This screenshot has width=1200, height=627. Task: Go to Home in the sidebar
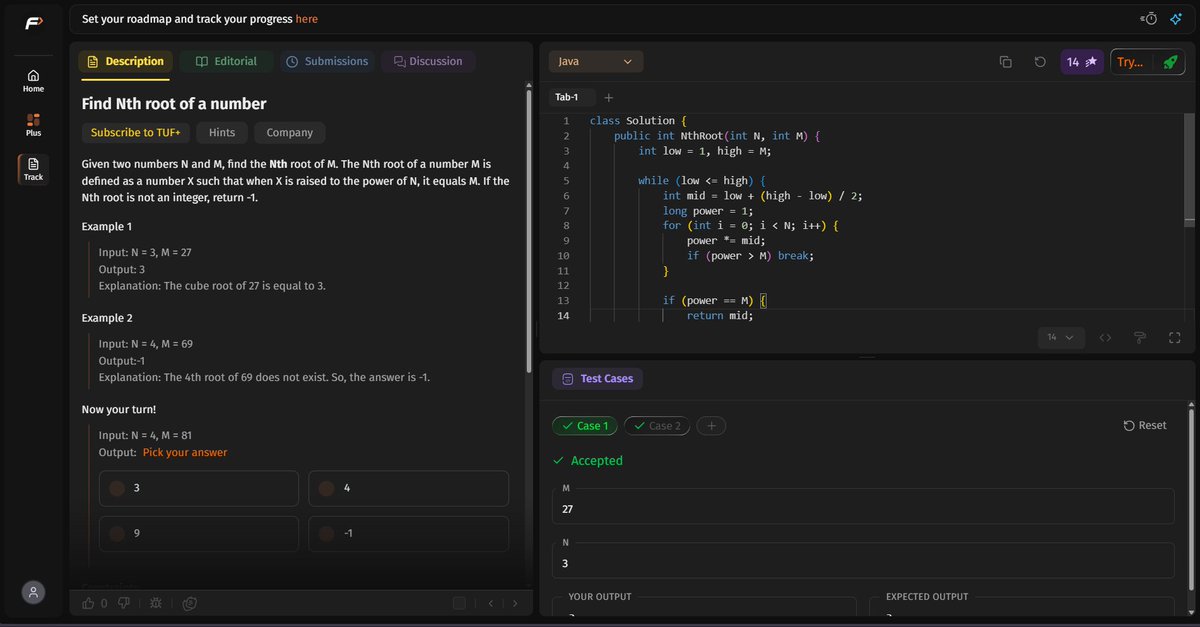tap(33, 80)
